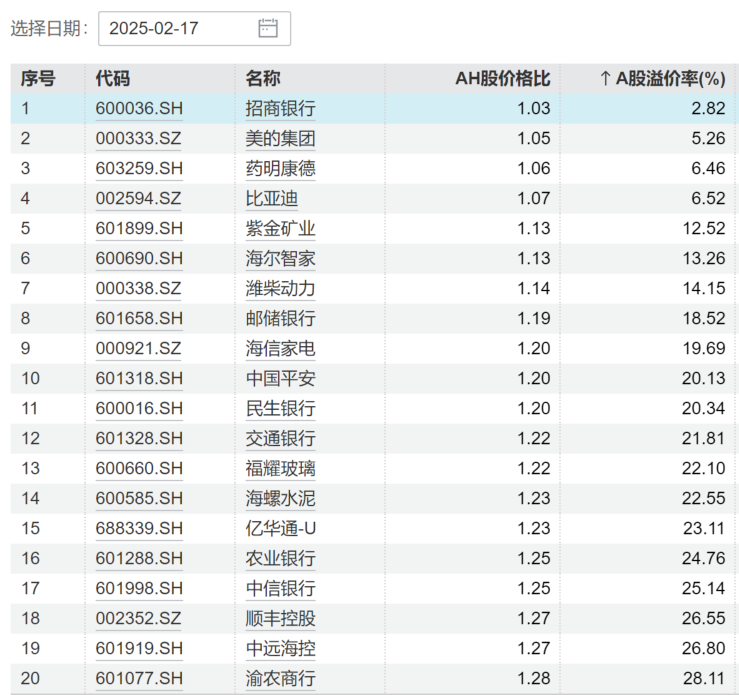Select premium value 6.46 for 药明康德
This screenshot has height=695, width=739.
pos(708,169)
